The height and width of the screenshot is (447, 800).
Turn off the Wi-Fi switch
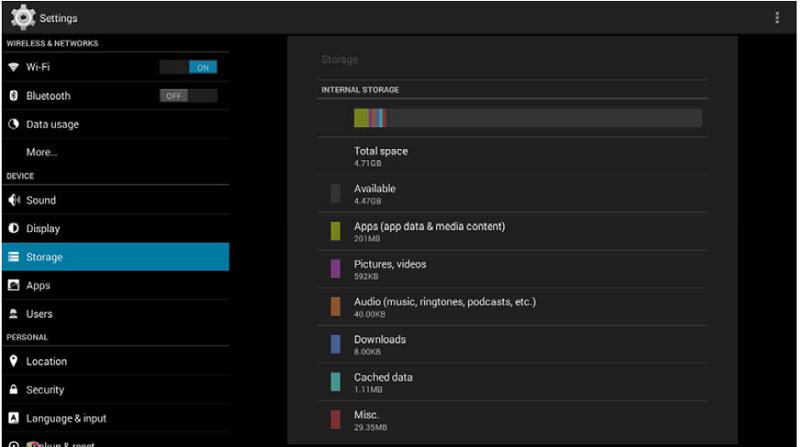tap(188, 67)
